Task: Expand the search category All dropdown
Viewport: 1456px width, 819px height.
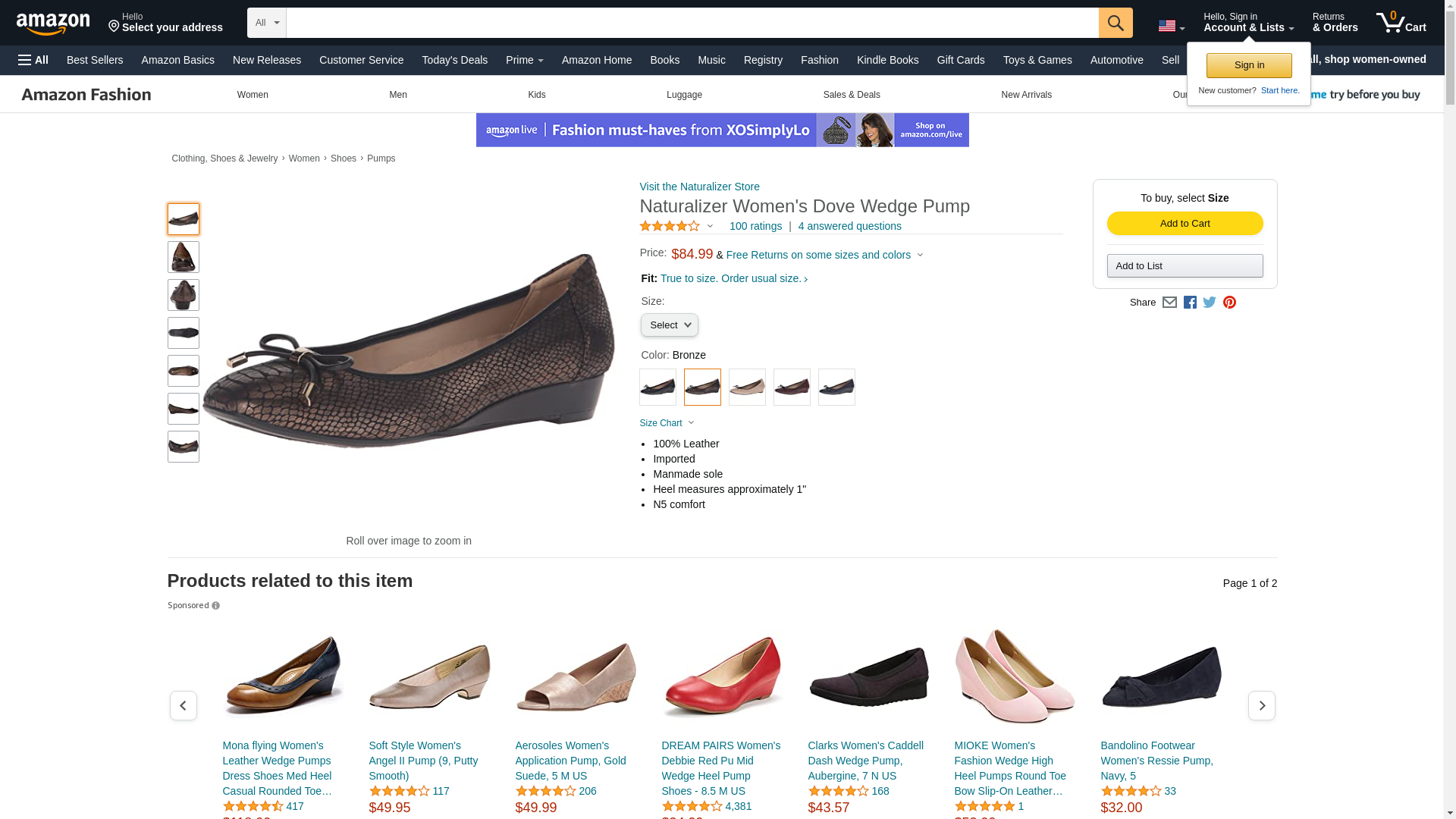Action: pos(267,23)
